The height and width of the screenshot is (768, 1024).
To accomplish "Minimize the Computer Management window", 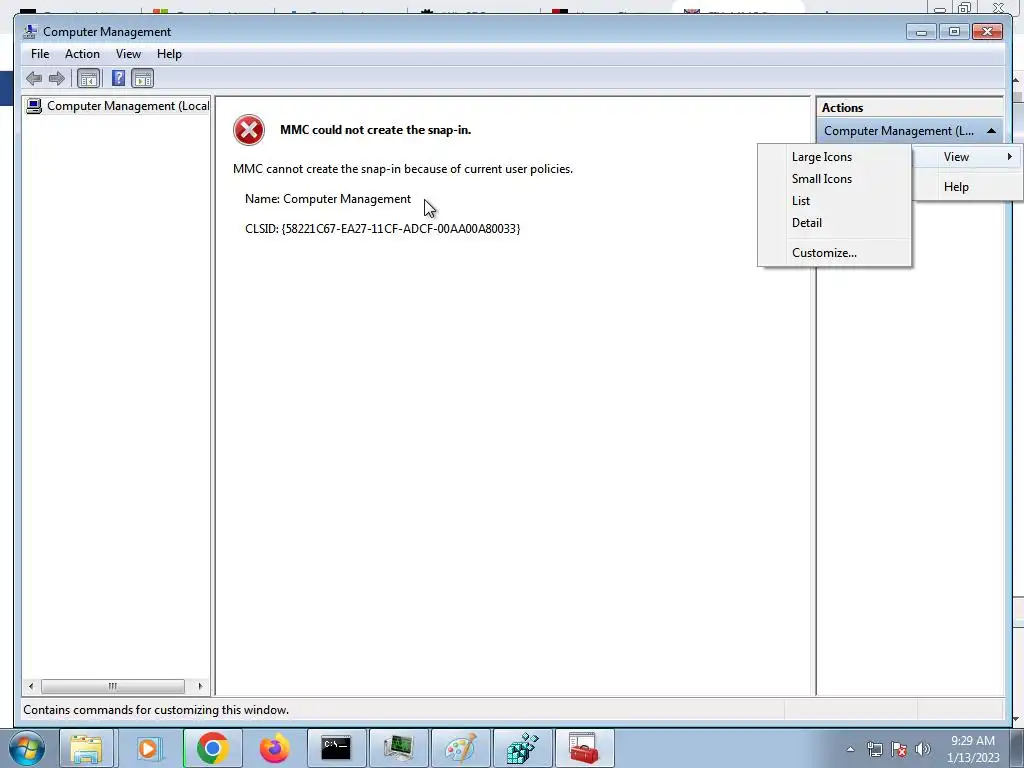I will tap(921, 31).
